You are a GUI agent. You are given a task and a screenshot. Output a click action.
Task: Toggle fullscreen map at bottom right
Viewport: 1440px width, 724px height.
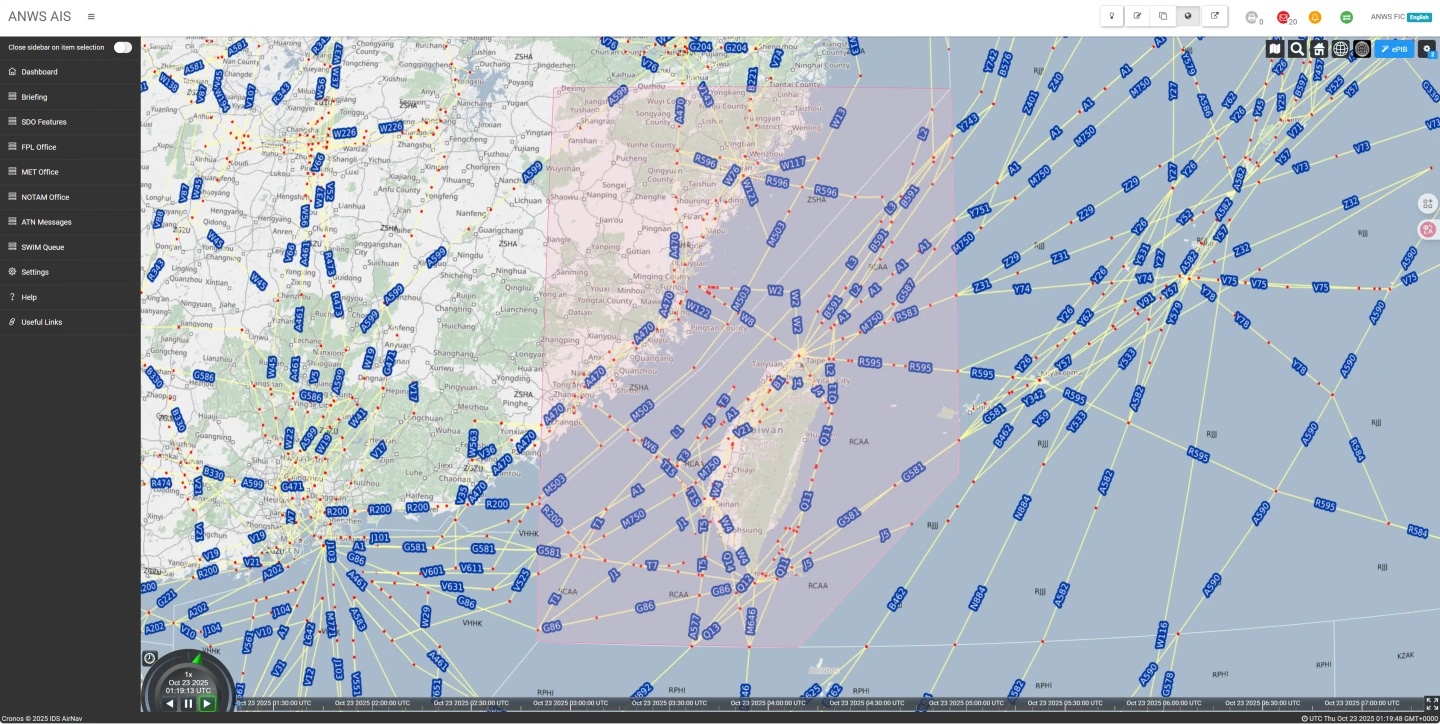click(1431, 704)
